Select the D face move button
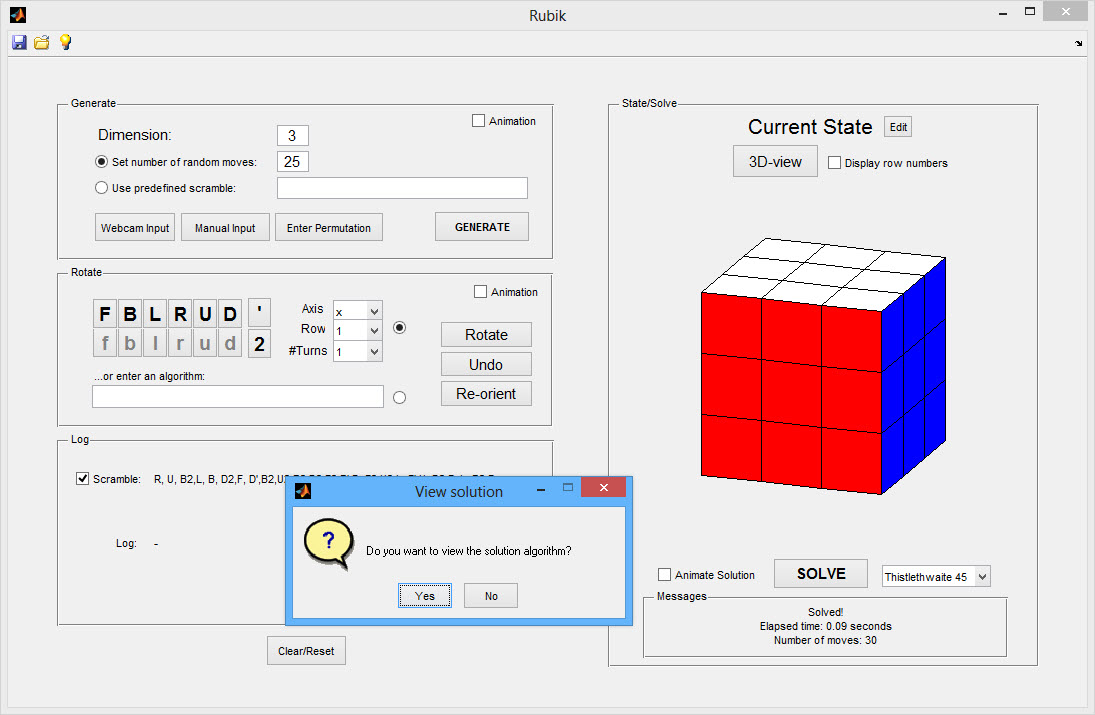This screenshot has width=1095, height=715. coord(230,314)
